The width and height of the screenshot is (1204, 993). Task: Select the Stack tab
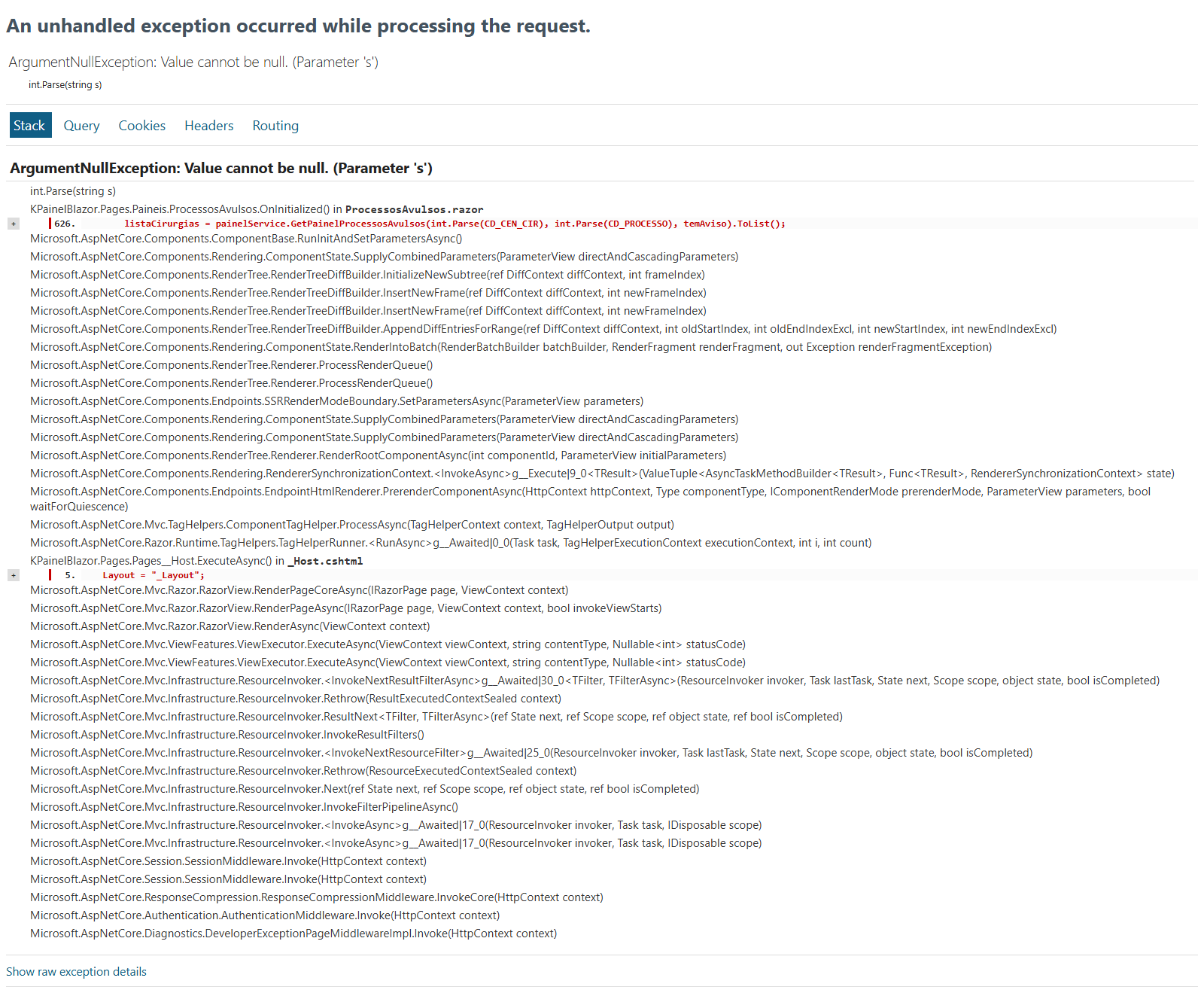(x=29, y=126)
